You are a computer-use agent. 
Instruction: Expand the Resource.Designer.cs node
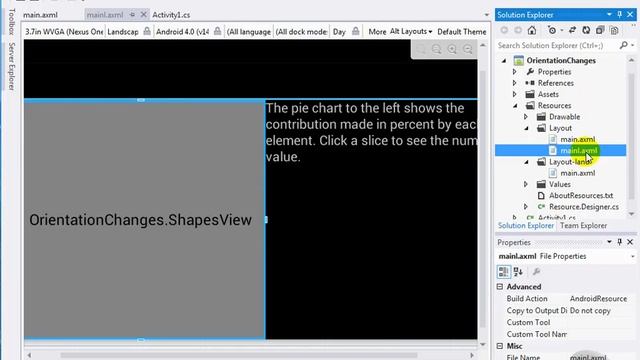526,207
